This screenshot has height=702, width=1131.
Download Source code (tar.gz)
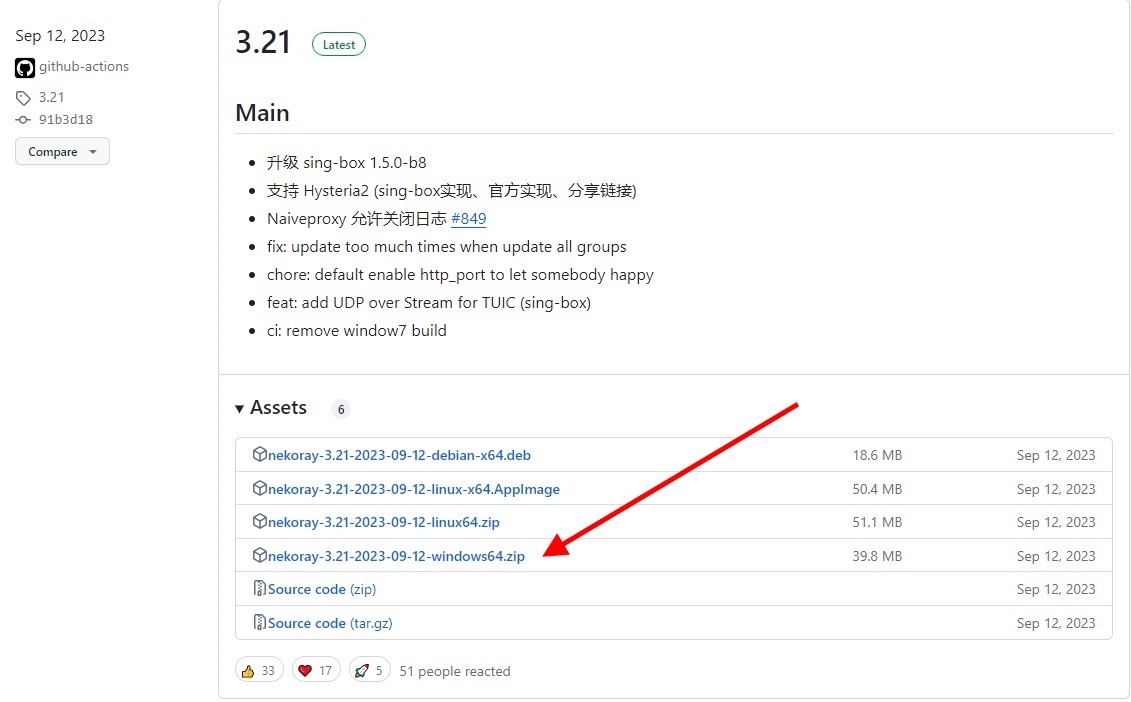[x=330, y=623]
